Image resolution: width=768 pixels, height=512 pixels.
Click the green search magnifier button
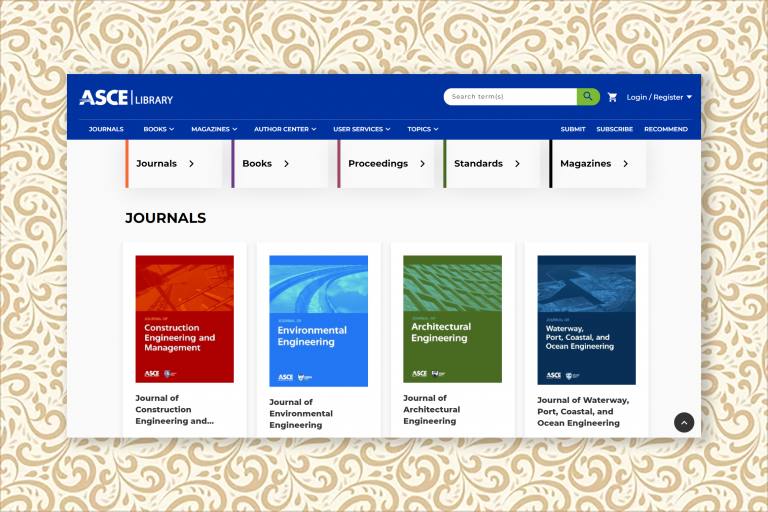click(x=588, y=97)
